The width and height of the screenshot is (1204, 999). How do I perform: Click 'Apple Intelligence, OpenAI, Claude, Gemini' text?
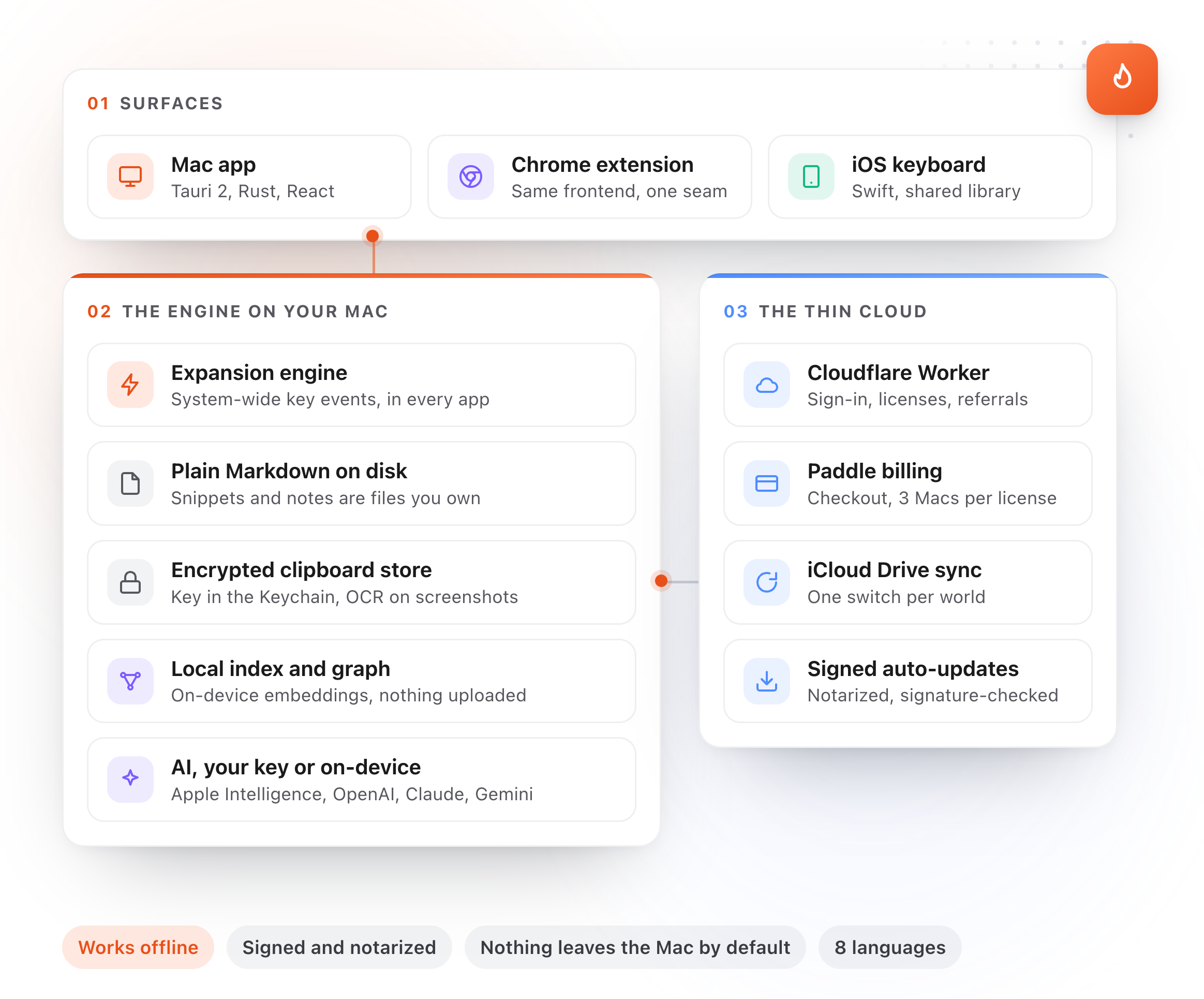click(x=352, y=794)
